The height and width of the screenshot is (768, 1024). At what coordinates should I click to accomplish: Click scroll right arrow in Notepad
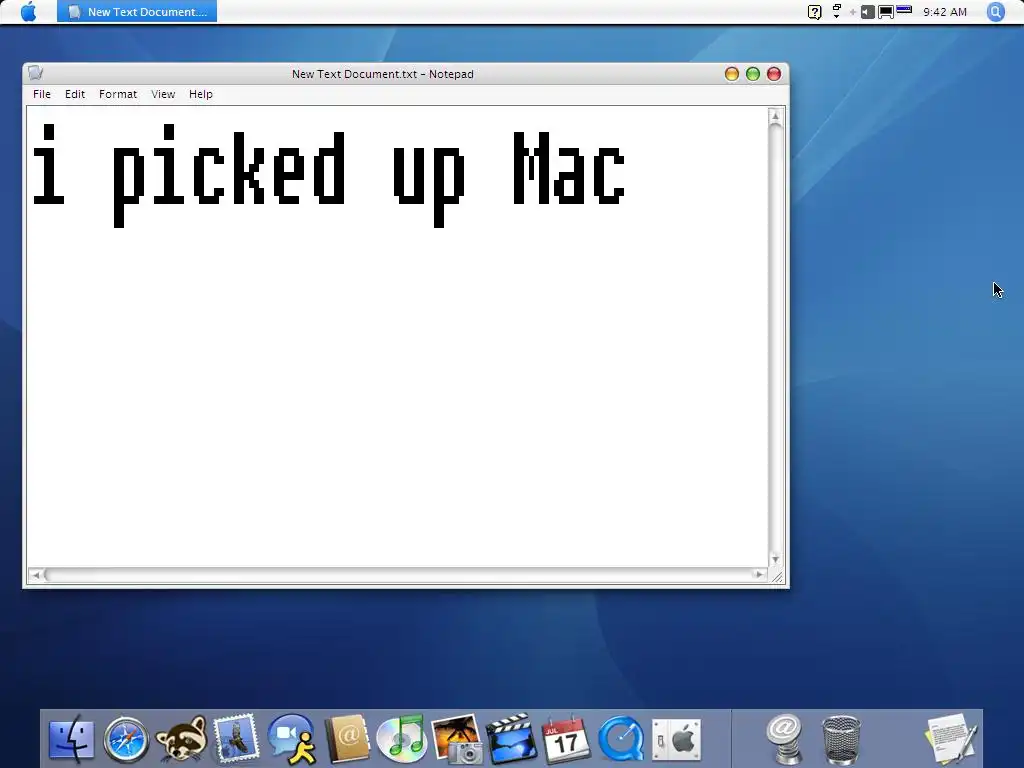759,575
